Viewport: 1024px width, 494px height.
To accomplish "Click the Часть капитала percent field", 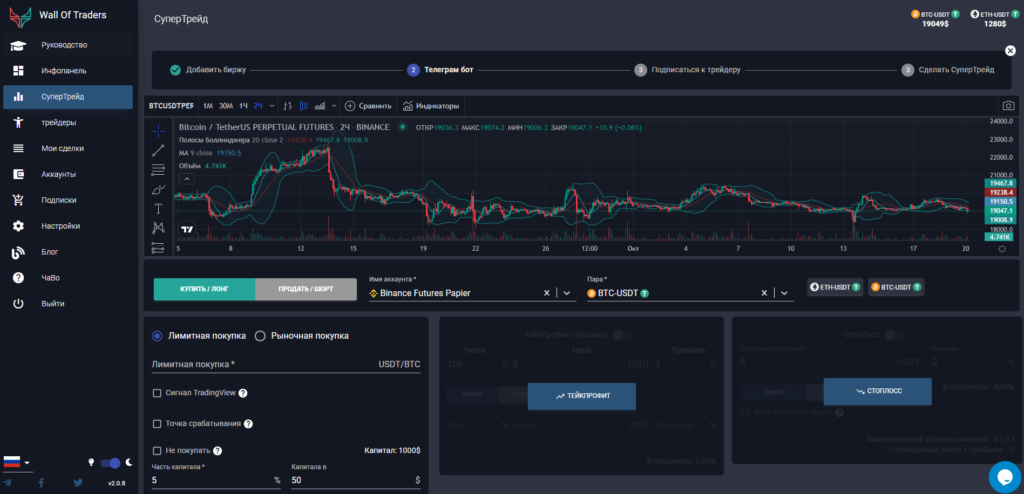I will [x=216, y=480].
